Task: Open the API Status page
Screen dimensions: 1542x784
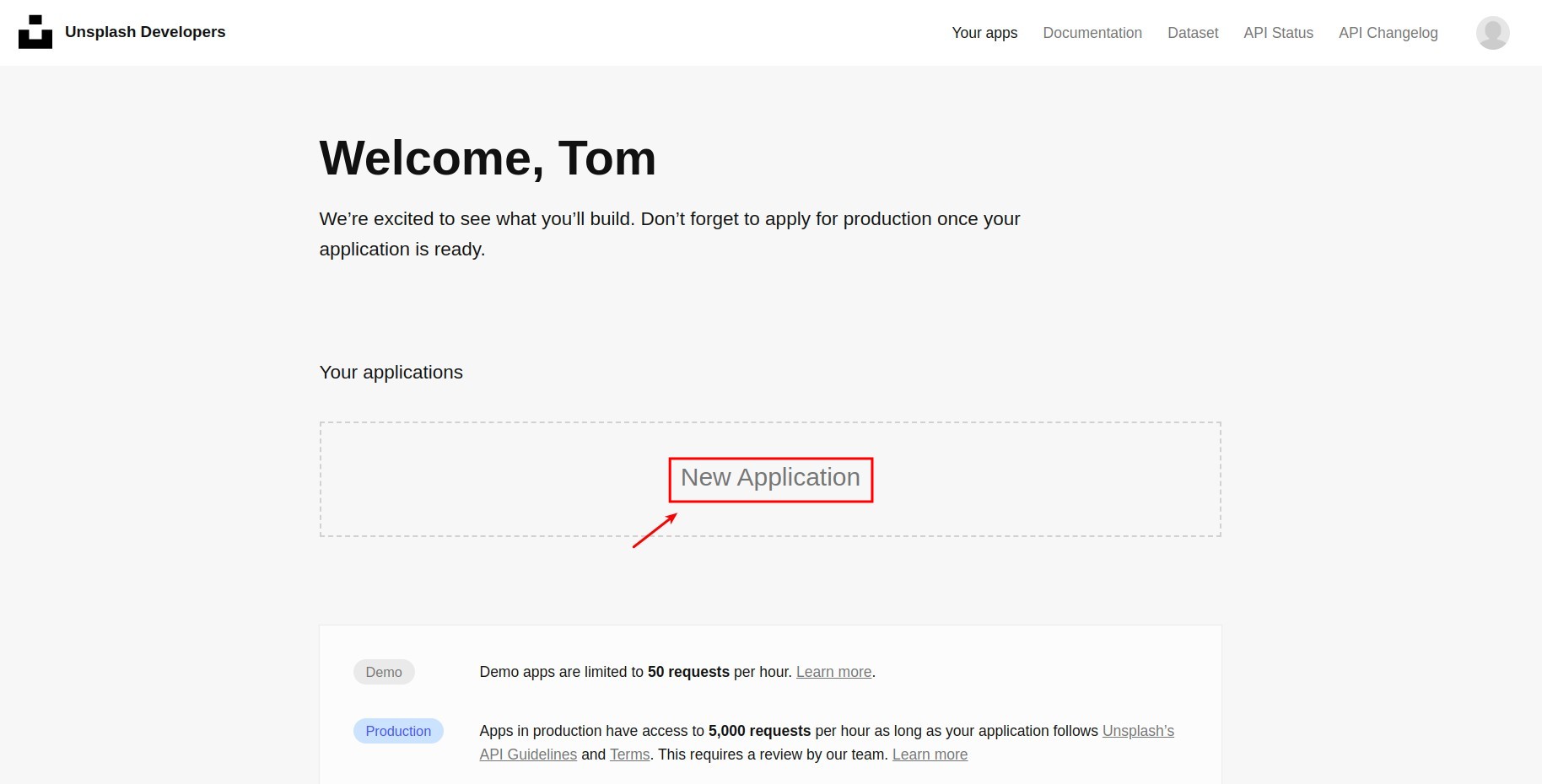Action: pyautogui.click(x=1278, y=33)
